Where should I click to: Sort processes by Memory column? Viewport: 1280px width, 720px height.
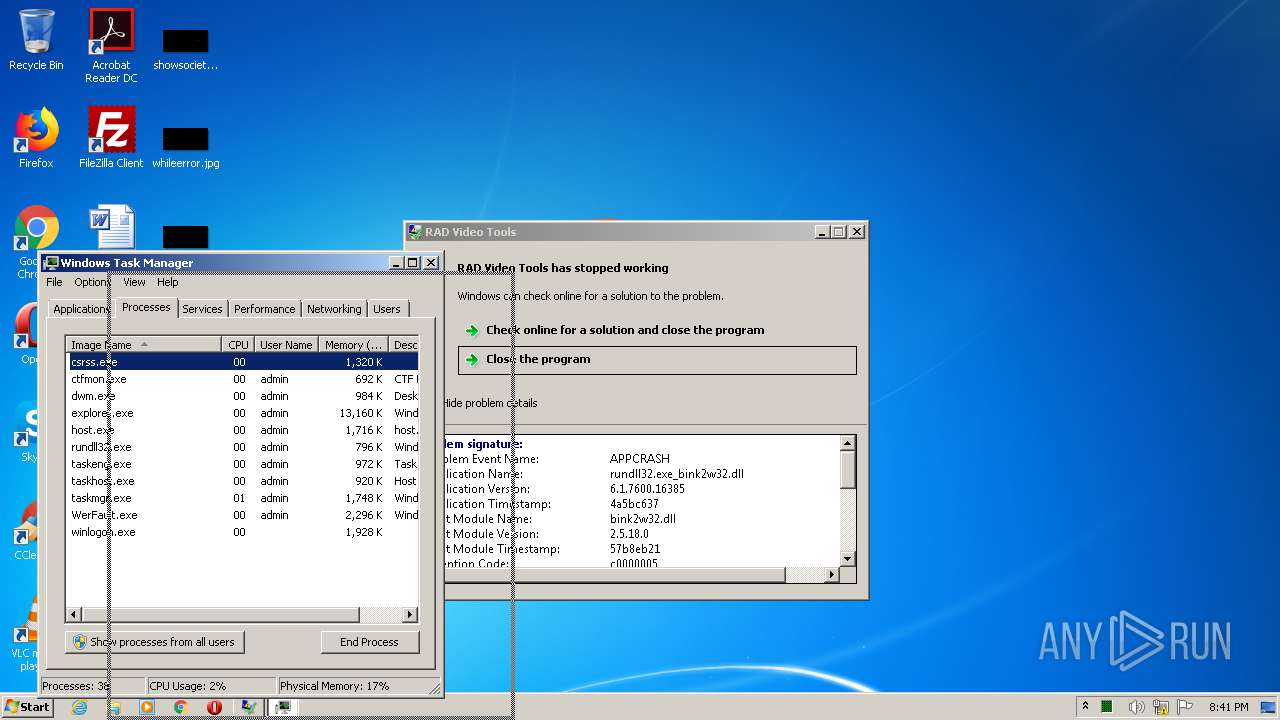pos(354,345)
